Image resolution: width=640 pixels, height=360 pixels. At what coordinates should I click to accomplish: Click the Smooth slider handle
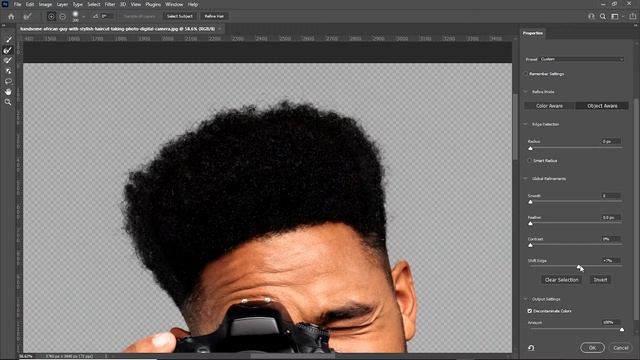pyautogui.click(x=530, y=202)
